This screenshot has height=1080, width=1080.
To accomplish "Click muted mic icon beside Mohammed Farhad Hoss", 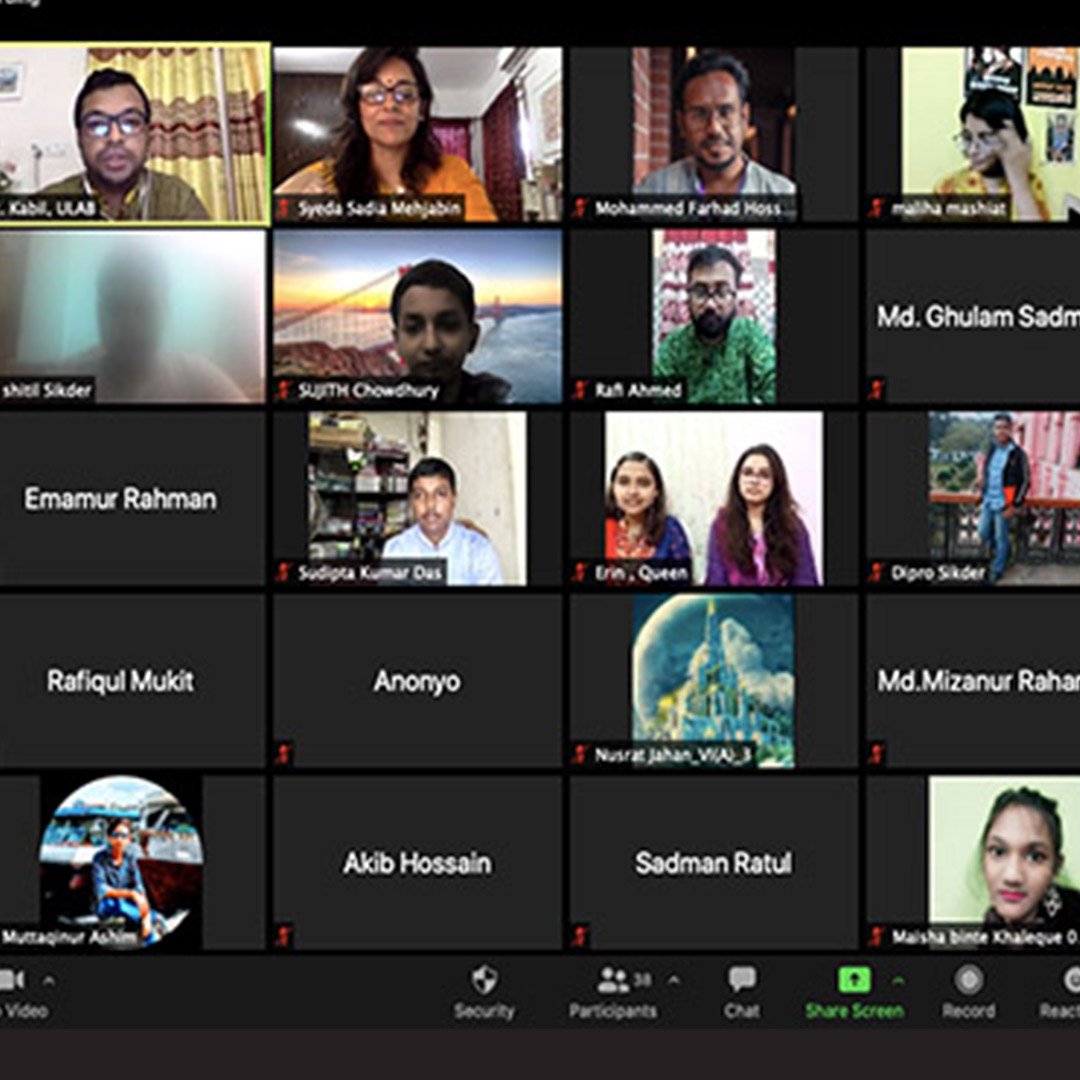I will tap(580, 208).
